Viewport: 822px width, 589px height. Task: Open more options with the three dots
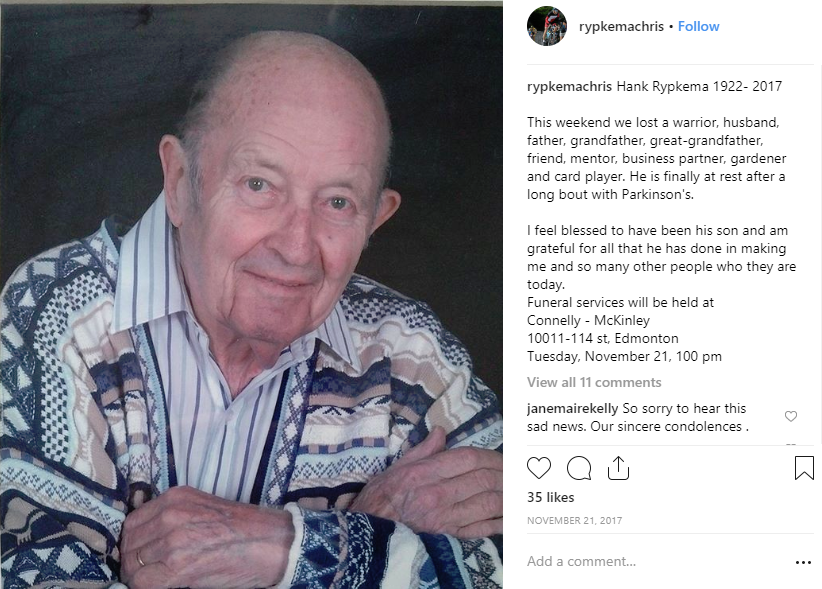803,562
